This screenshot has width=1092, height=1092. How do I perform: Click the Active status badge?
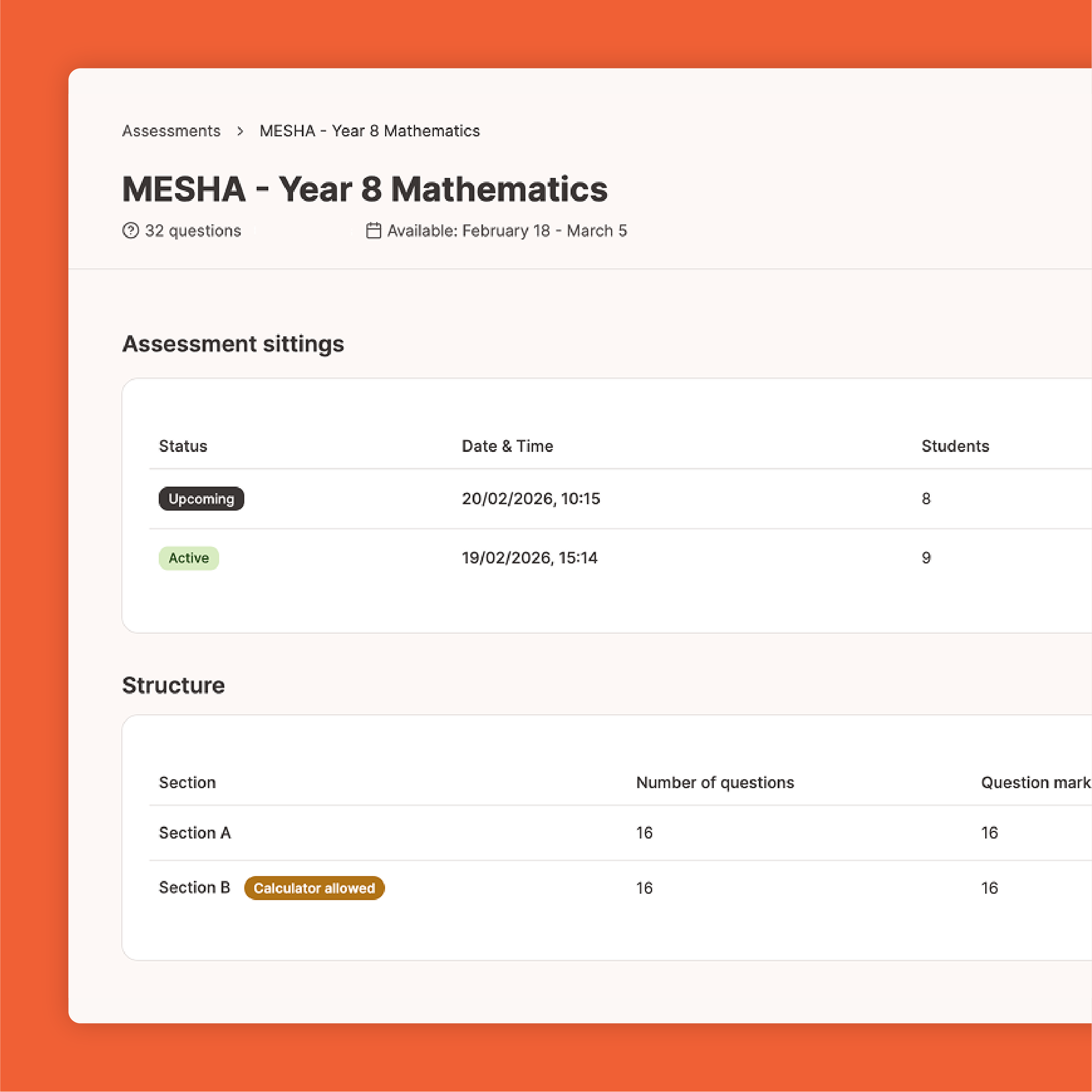(189, 558)
